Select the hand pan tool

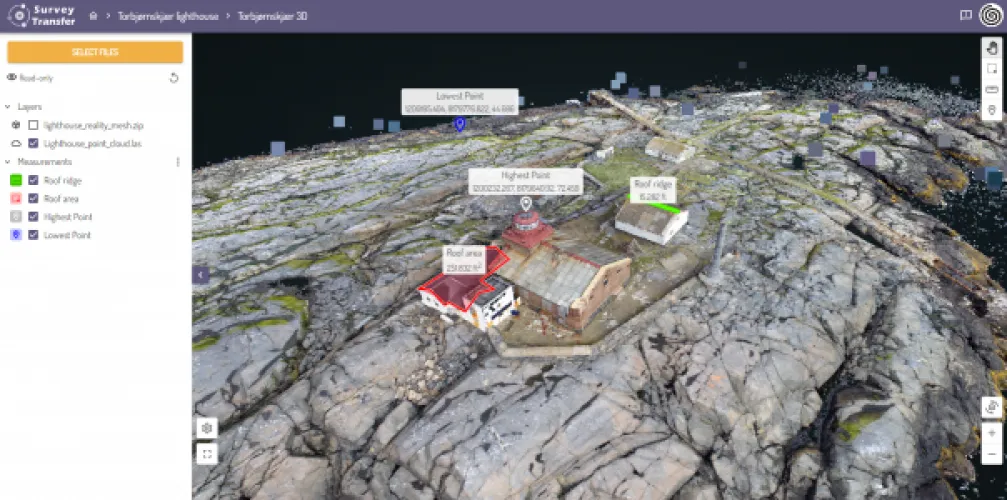coord(992,48)
